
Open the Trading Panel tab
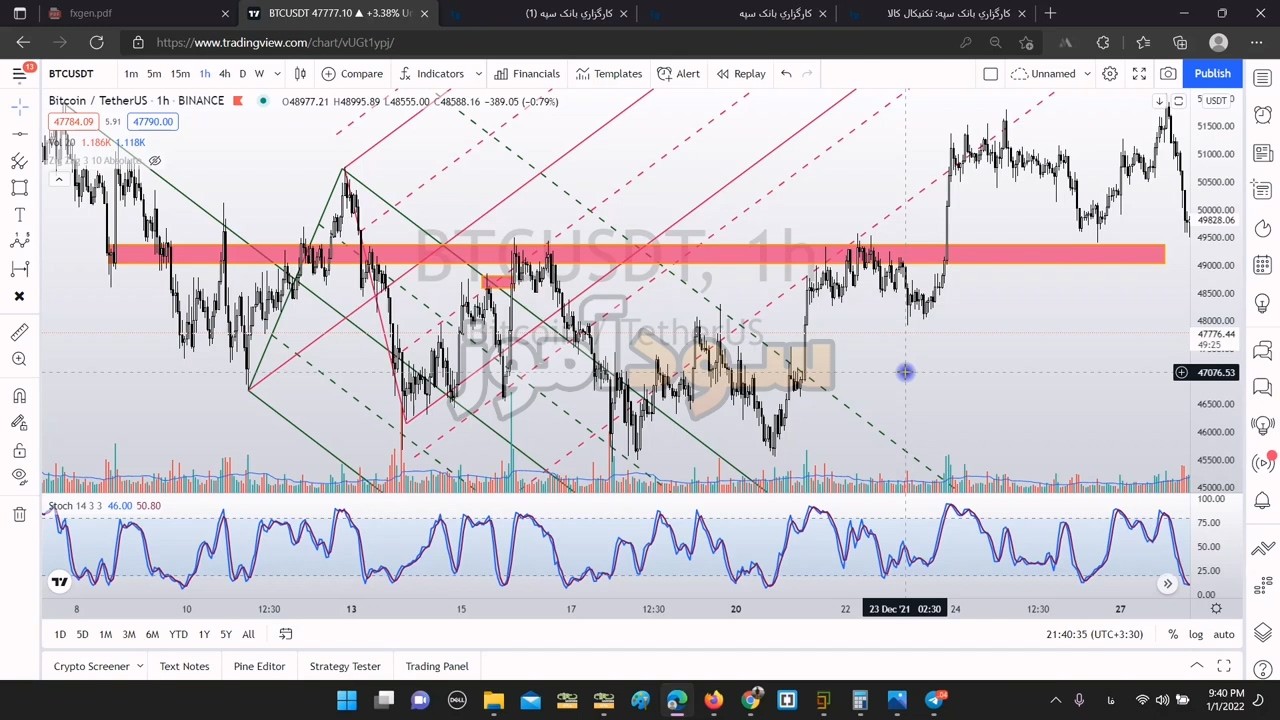(x=437, y=666)
